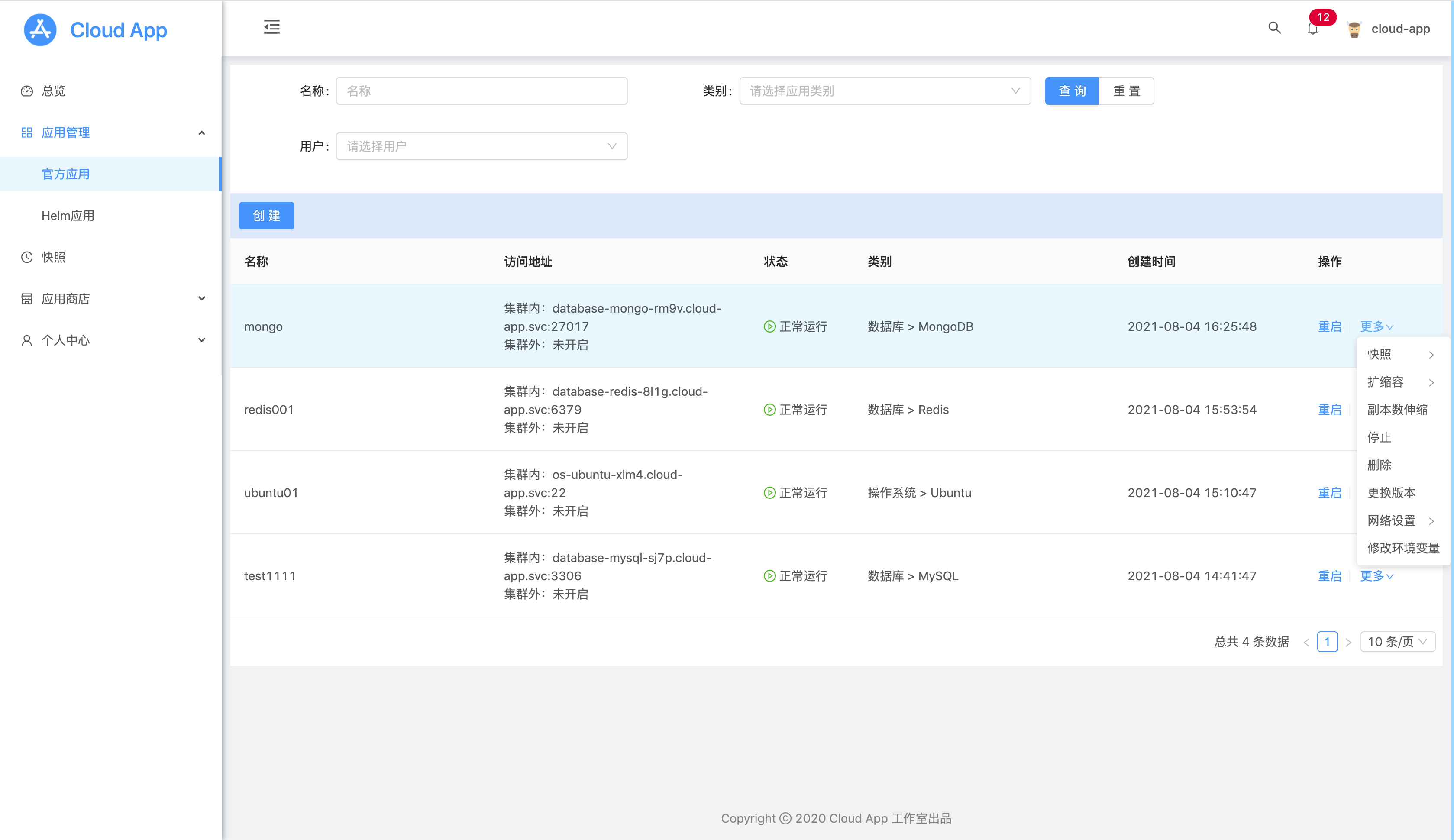The height and width of the screenshot is (840, 1454).
Task: Select Helm应用 in the sidebar
Action: click(110, 216)
